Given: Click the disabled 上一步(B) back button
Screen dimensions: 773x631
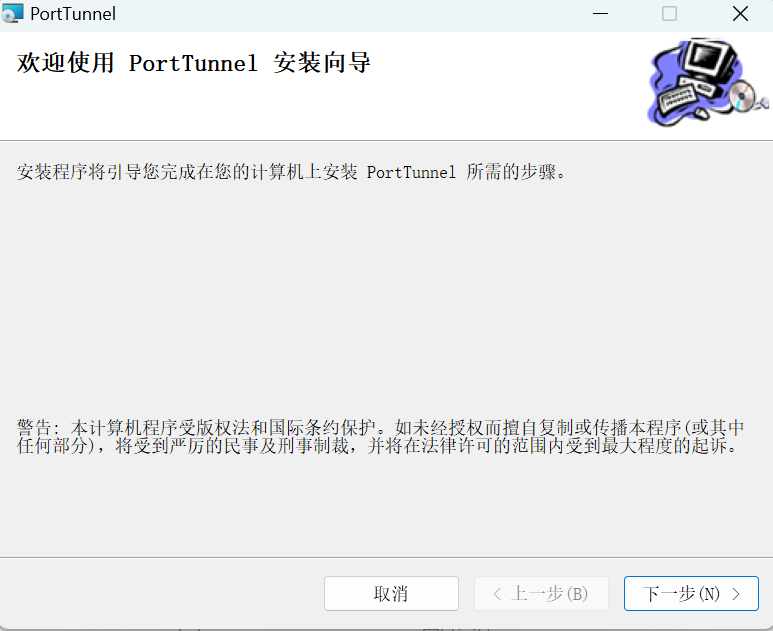Looking at the screenshot, I should (x=541, y=594).
